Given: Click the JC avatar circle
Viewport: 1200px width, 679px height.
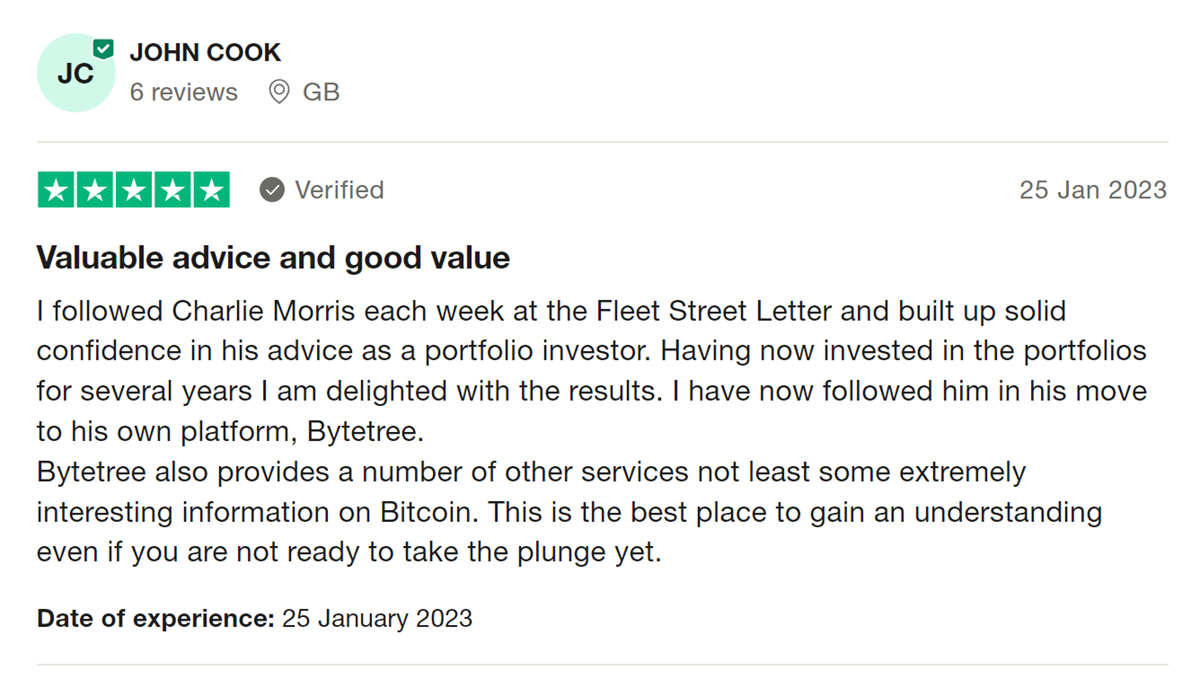Looking at the screenshot, I should [76, 73].
